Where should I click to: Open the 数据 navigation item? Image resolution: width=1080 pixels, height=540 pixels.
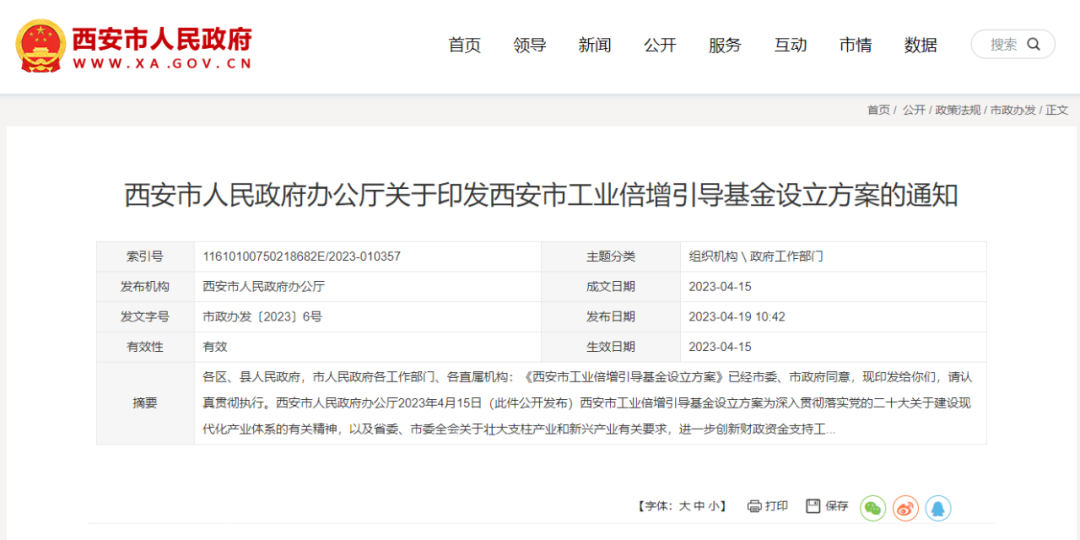pos(920,45)
